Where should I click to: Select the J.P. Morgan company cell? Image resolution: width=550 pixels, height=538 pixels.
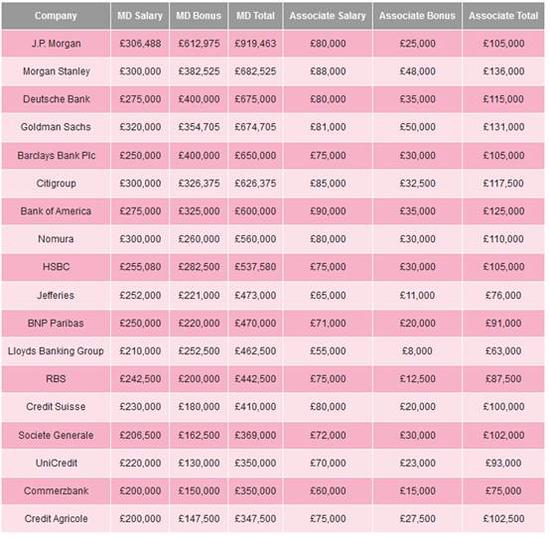56,43
